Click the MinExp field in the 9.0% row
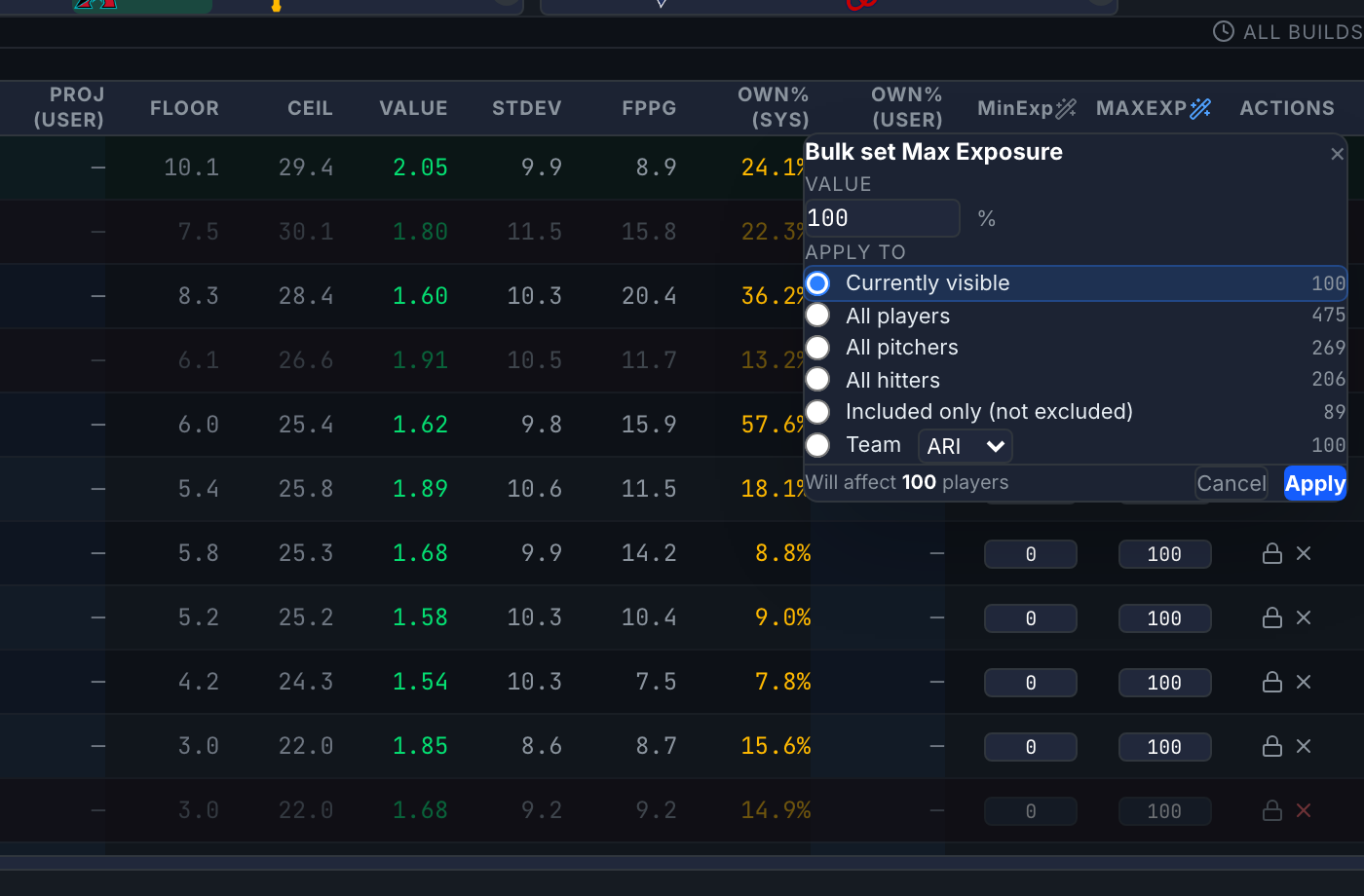 coord(1031,618)
